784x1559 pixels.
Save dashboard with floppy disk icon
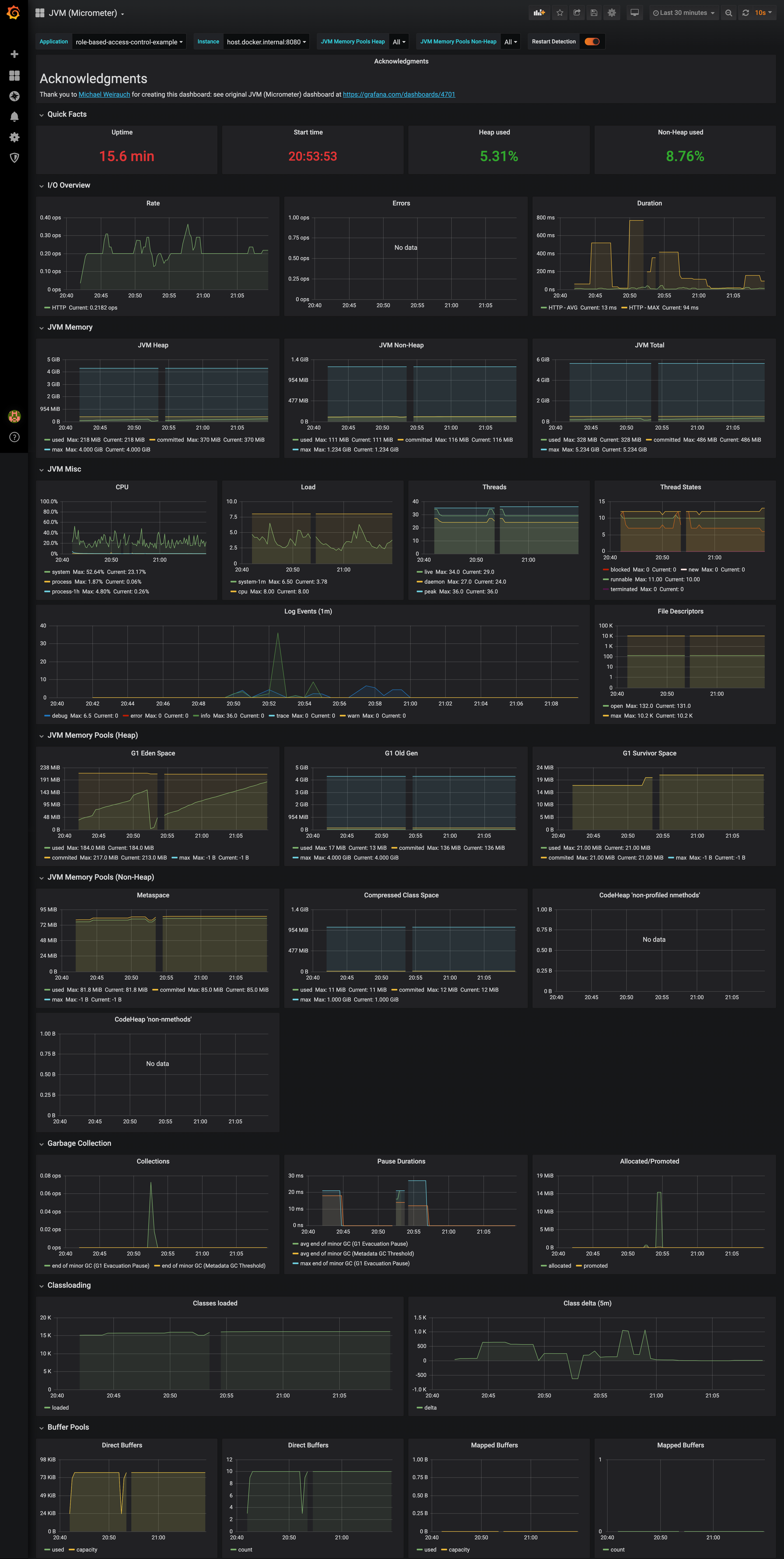(594, 13)
